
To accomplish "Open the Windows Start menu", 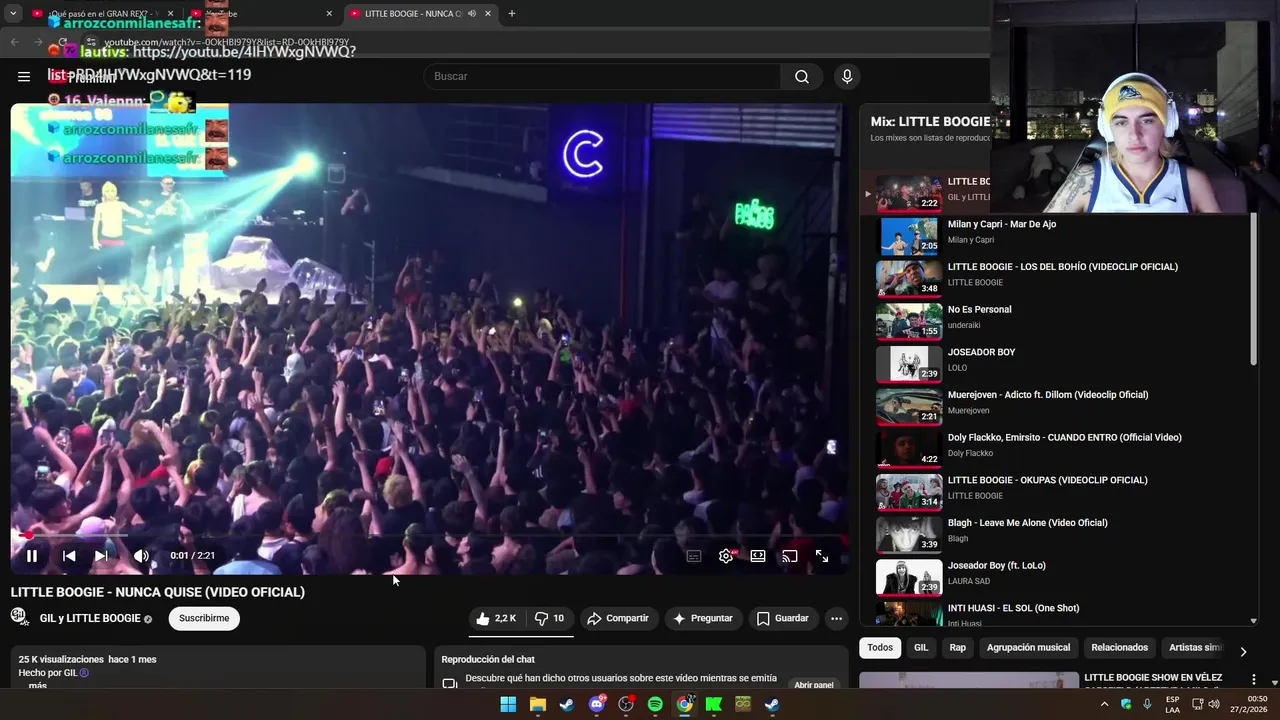I will [x=508, y=705].
